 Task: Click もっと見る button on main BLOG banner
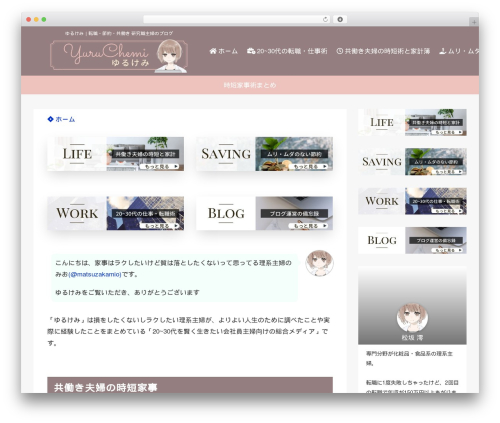coord(308,226)
